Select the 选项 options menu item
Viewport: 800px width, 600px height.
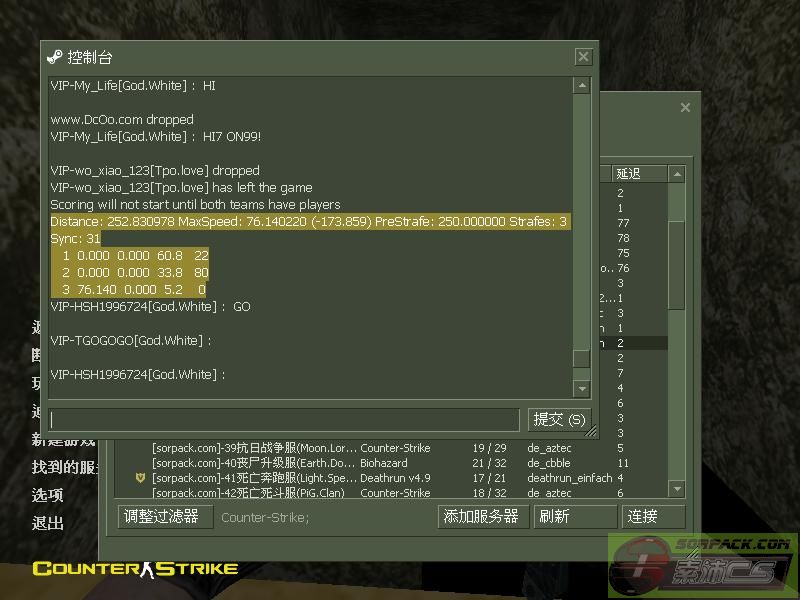pos(48,495)
